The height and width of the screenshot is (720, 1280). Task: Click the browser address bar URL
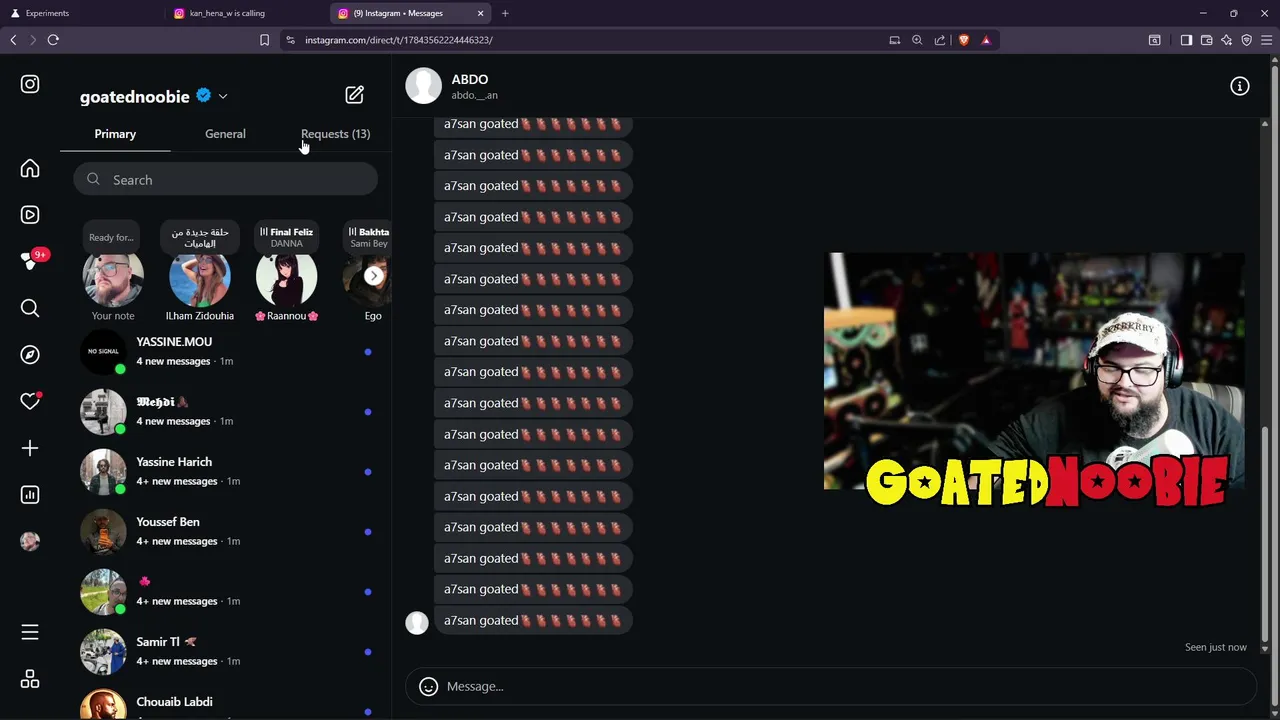tap(399, 40)
